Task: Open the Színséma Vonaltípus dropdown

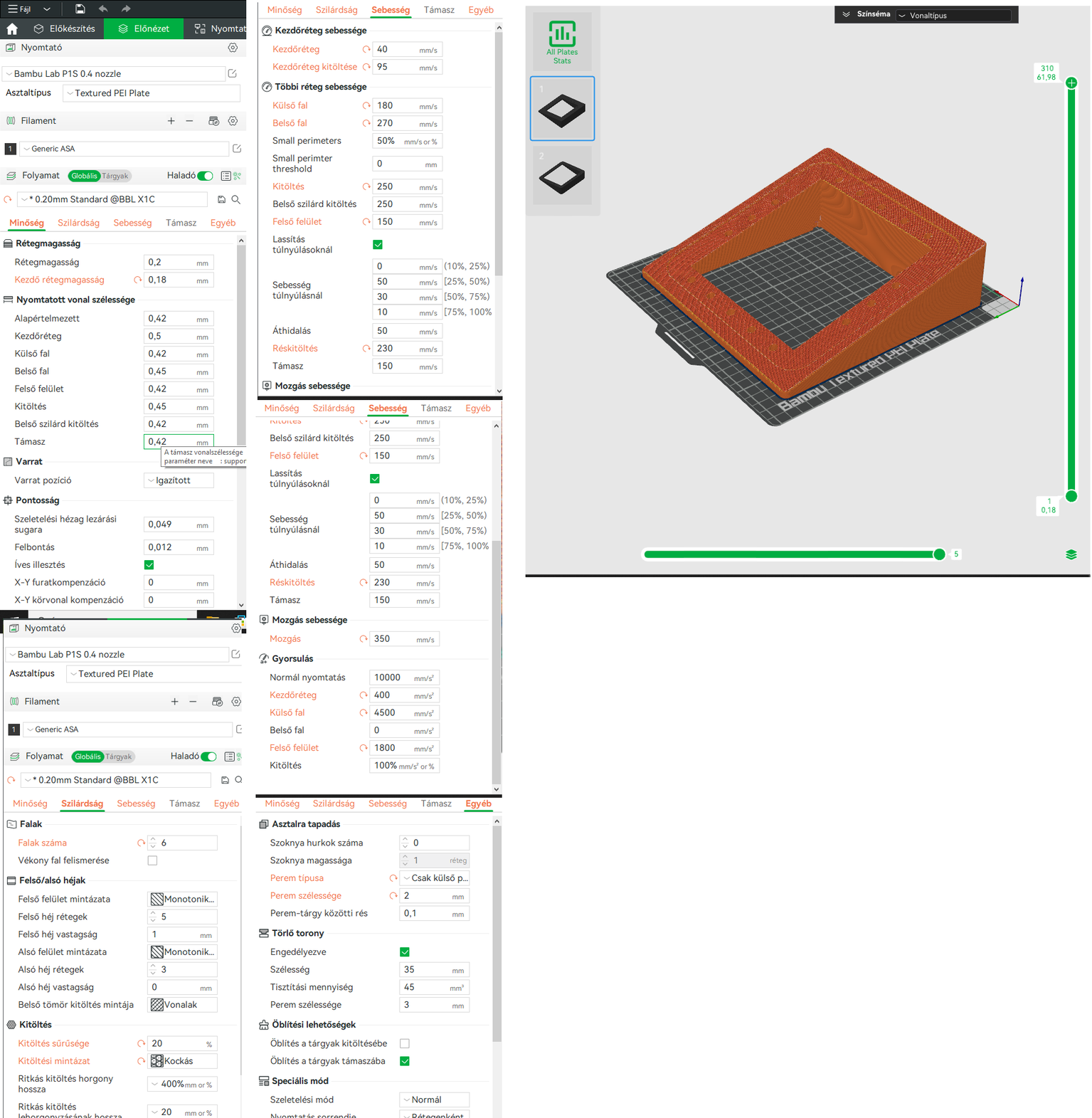Action: [953, 15]
